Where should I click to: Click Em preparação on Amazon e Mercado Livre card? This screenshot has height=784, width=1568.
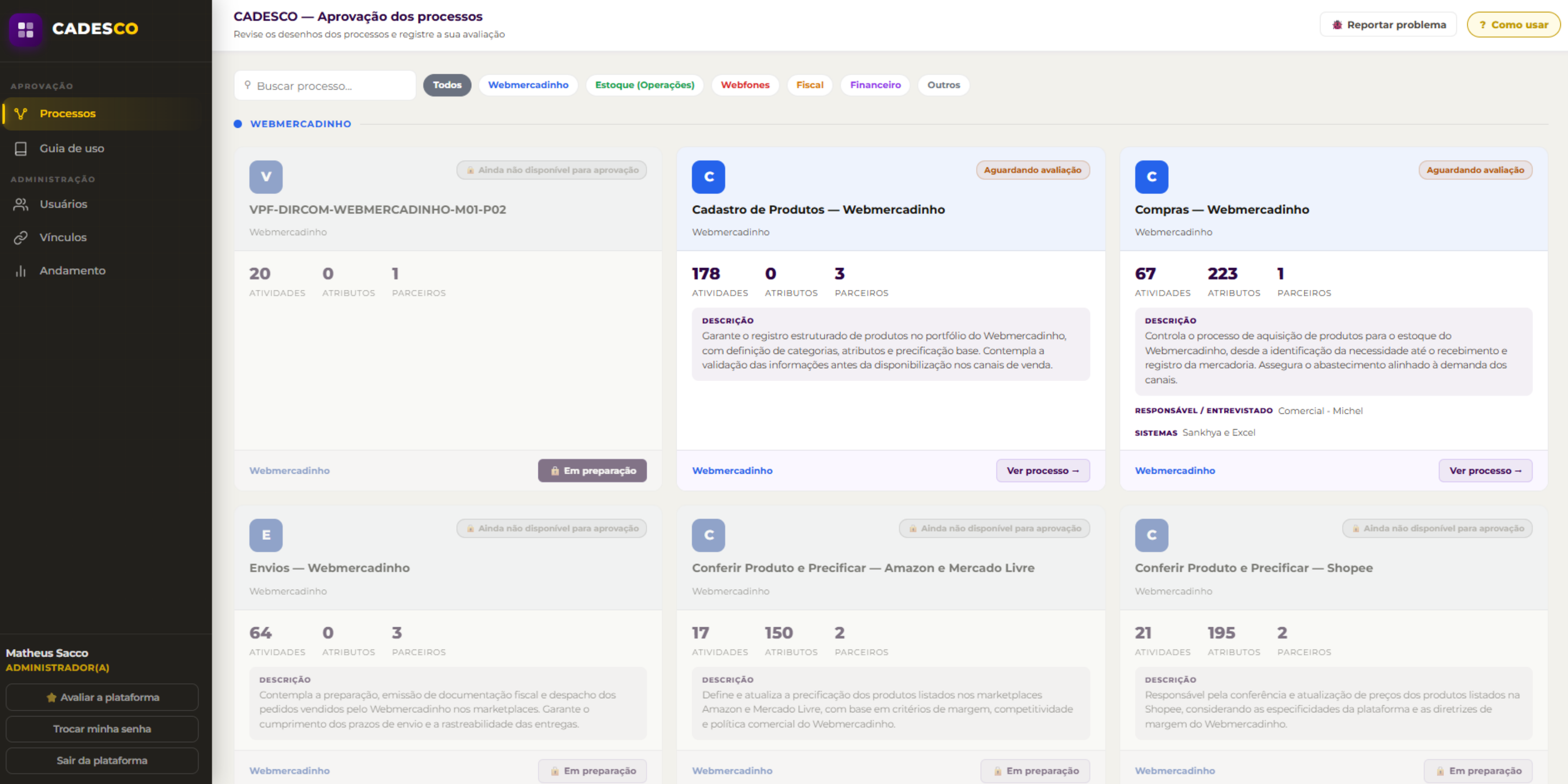pos(1034,771)
